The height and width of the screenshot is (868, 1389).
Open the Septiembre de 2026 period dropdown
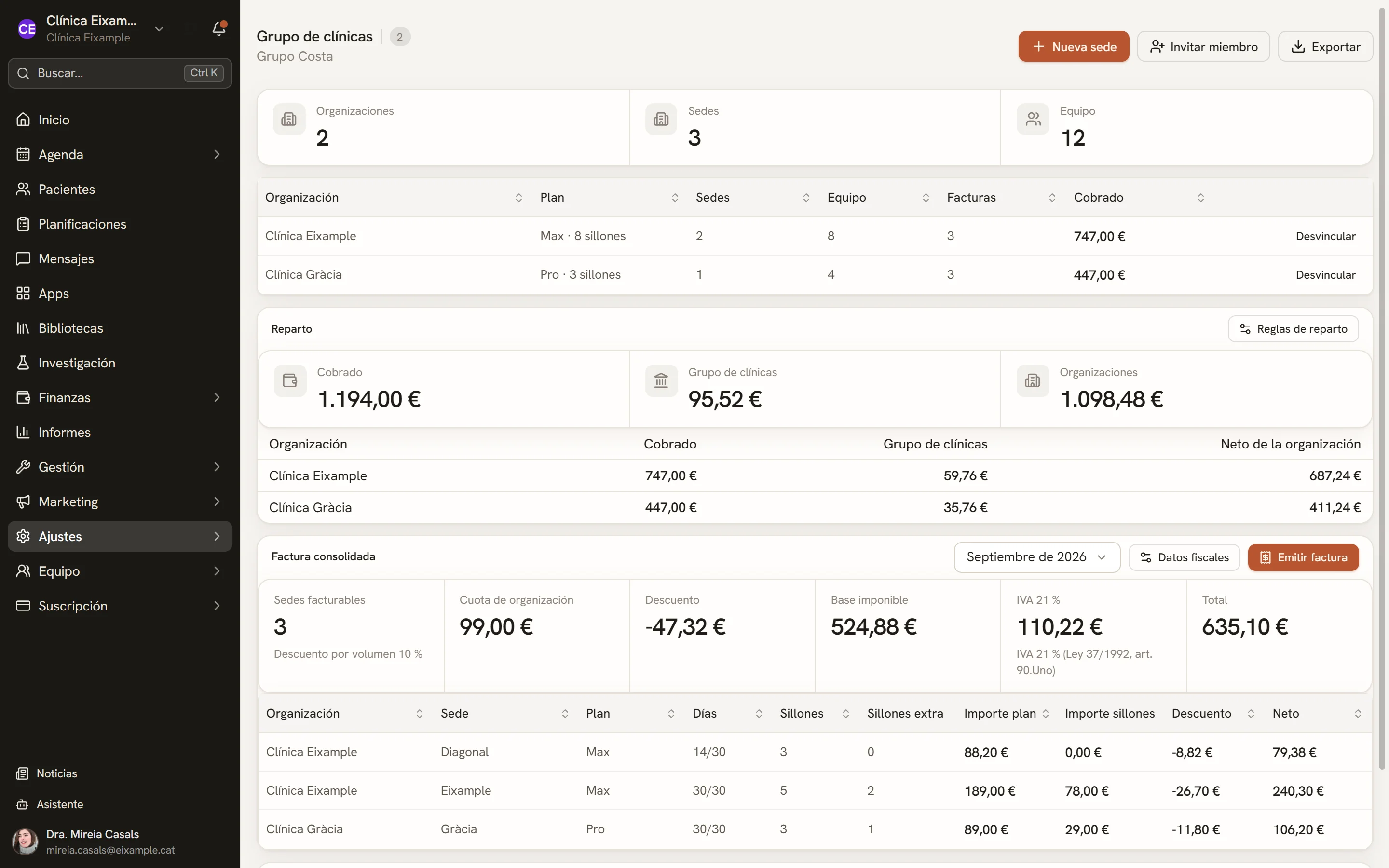click(x=1036, y=557)
